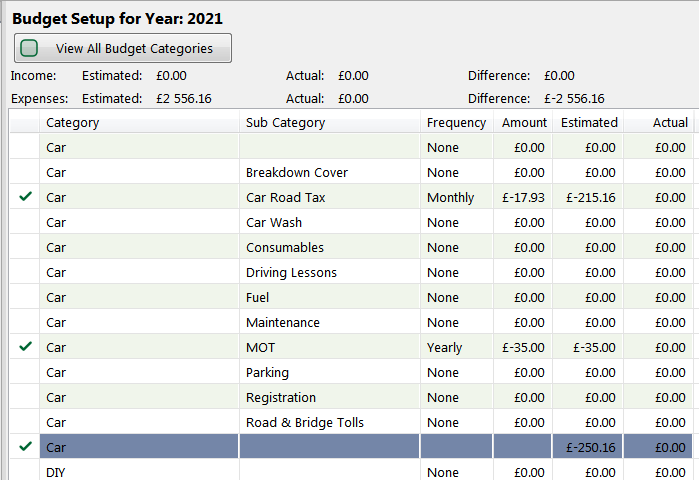Select the Amount cell showing £-17.93

coord(524,198)
